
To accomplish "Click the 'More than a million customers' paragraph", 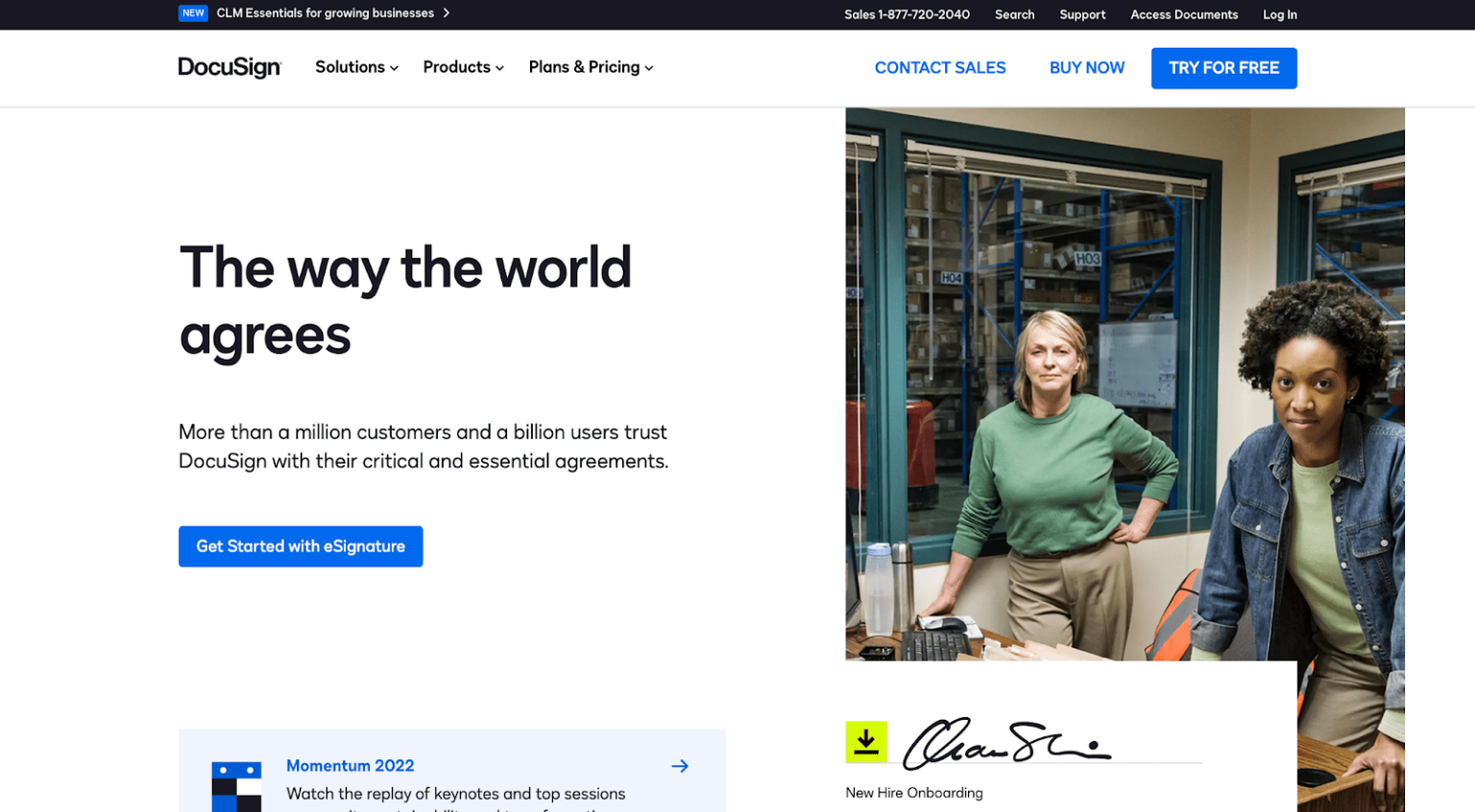I will [423, 446].
